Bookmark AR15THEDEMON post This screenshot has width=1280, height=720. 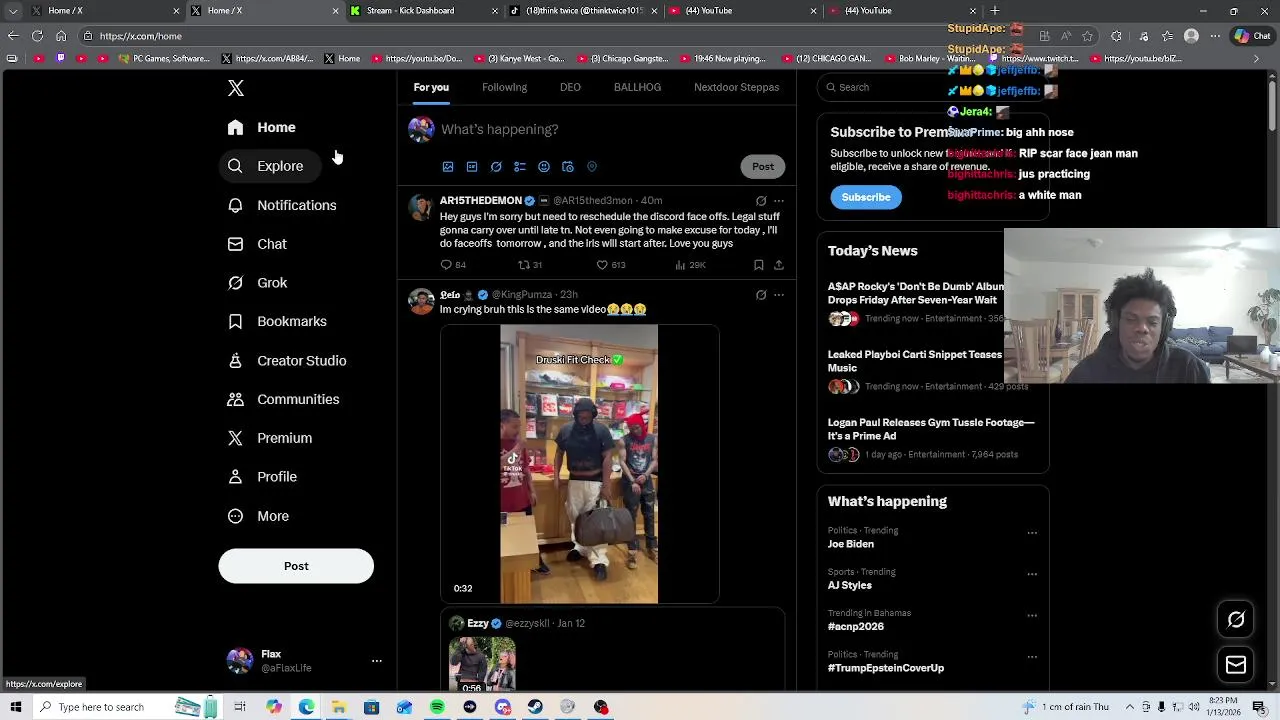759,265
